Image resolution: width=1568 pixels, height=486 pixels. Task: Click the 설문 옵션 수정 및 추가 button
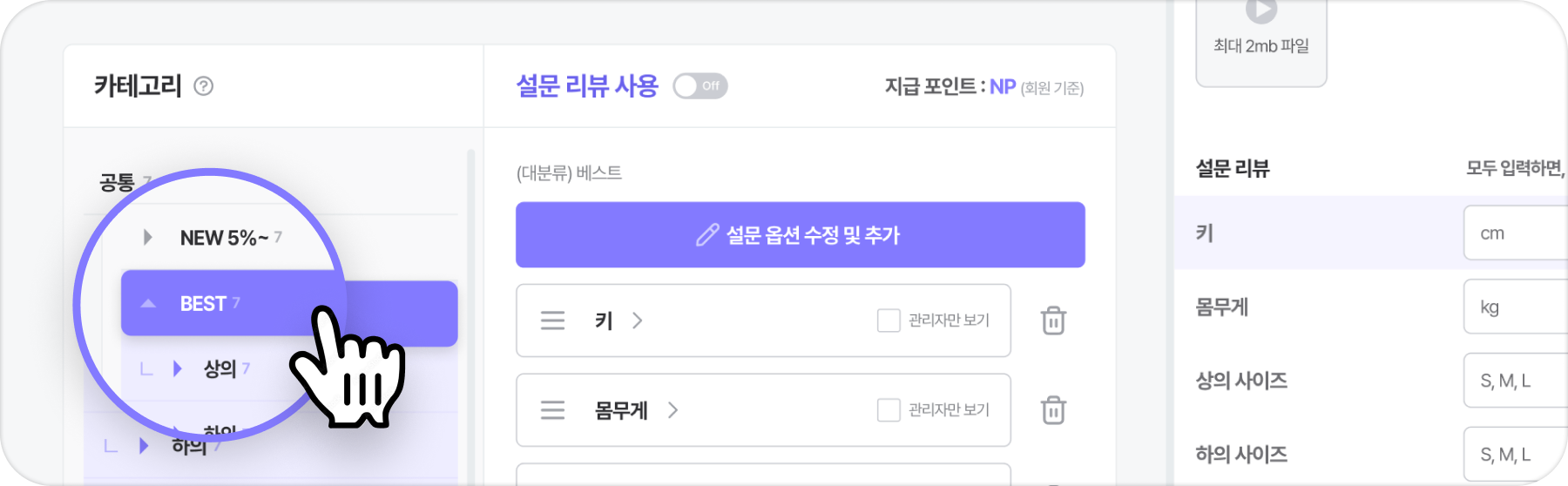(x=801, y=235)
